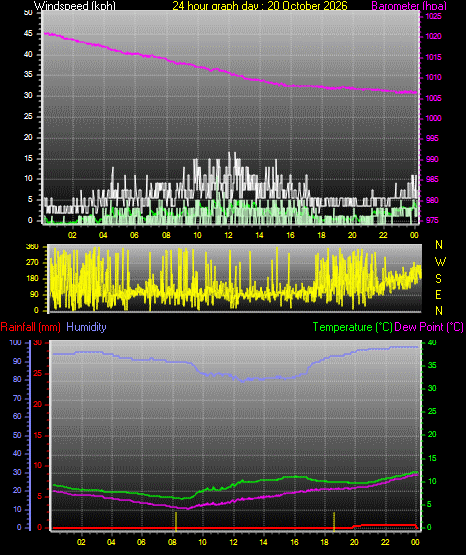Viewport: 466px width, 555px height.
Task: Click the red "Rainfall (mm)" legend label
Action: [30, 327]
